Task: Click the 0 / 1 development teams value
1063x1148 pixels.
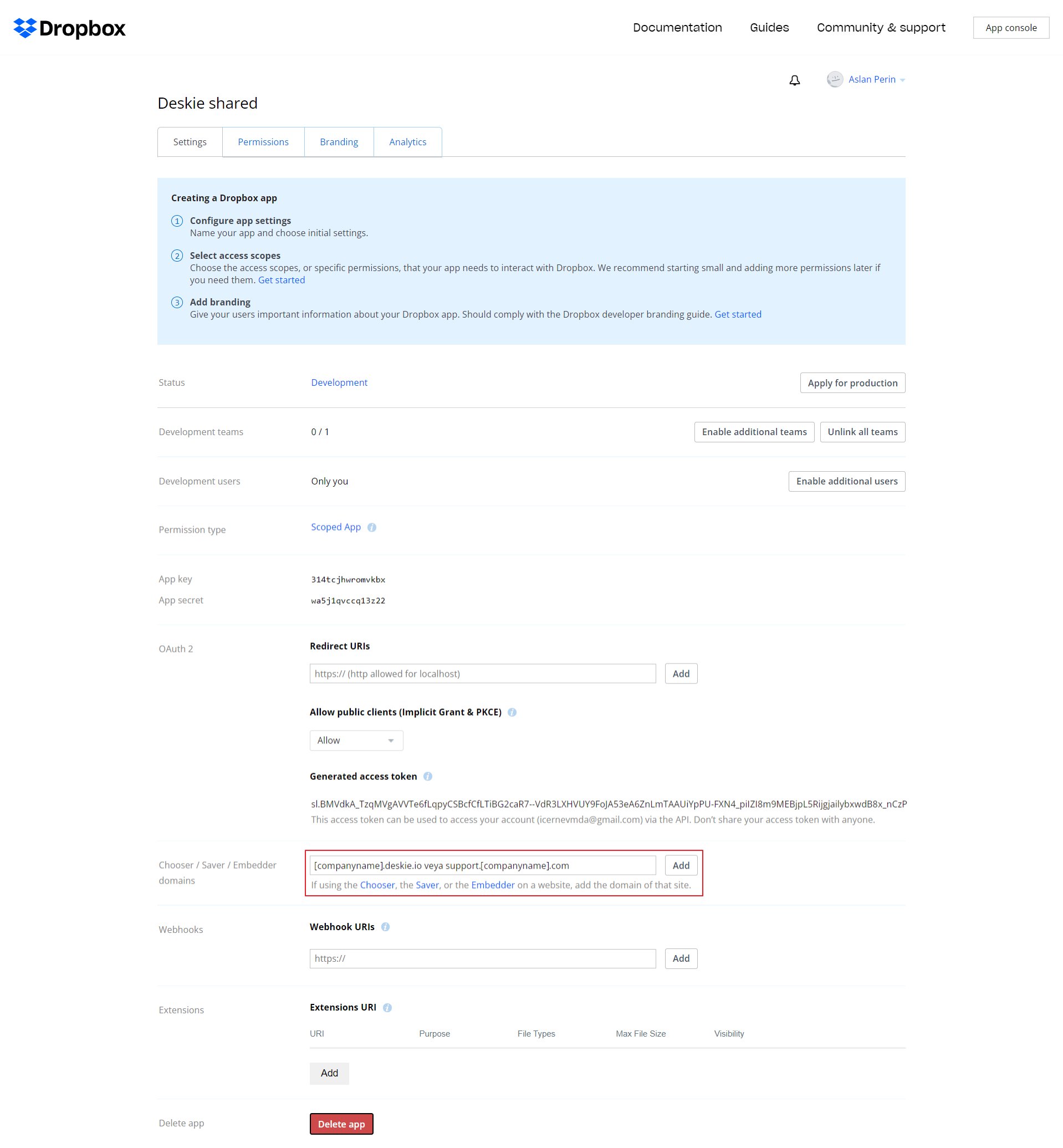Action: point(320,432)
